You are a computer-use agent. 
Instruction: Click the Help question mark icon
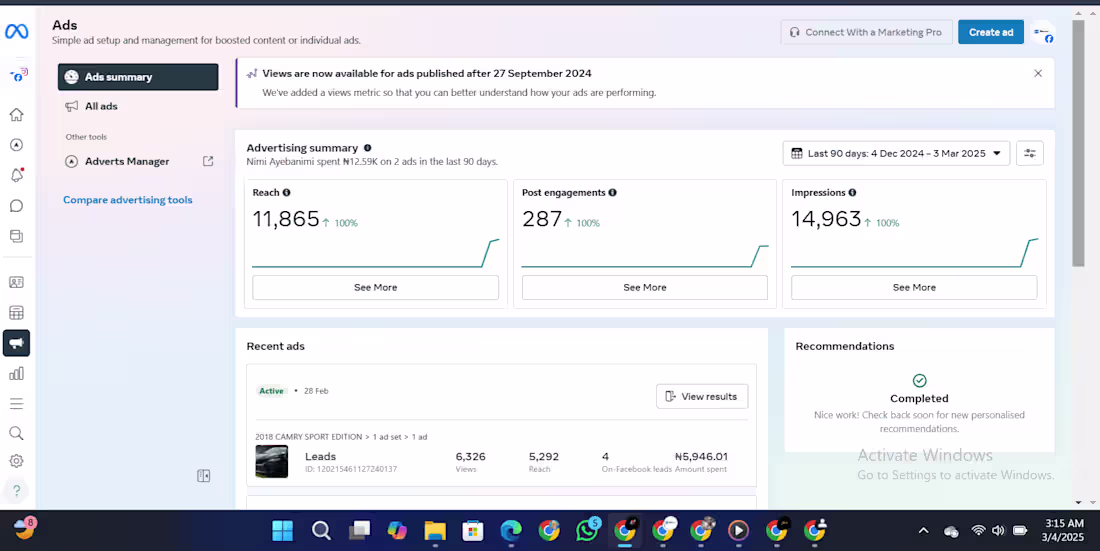point(16,491)
